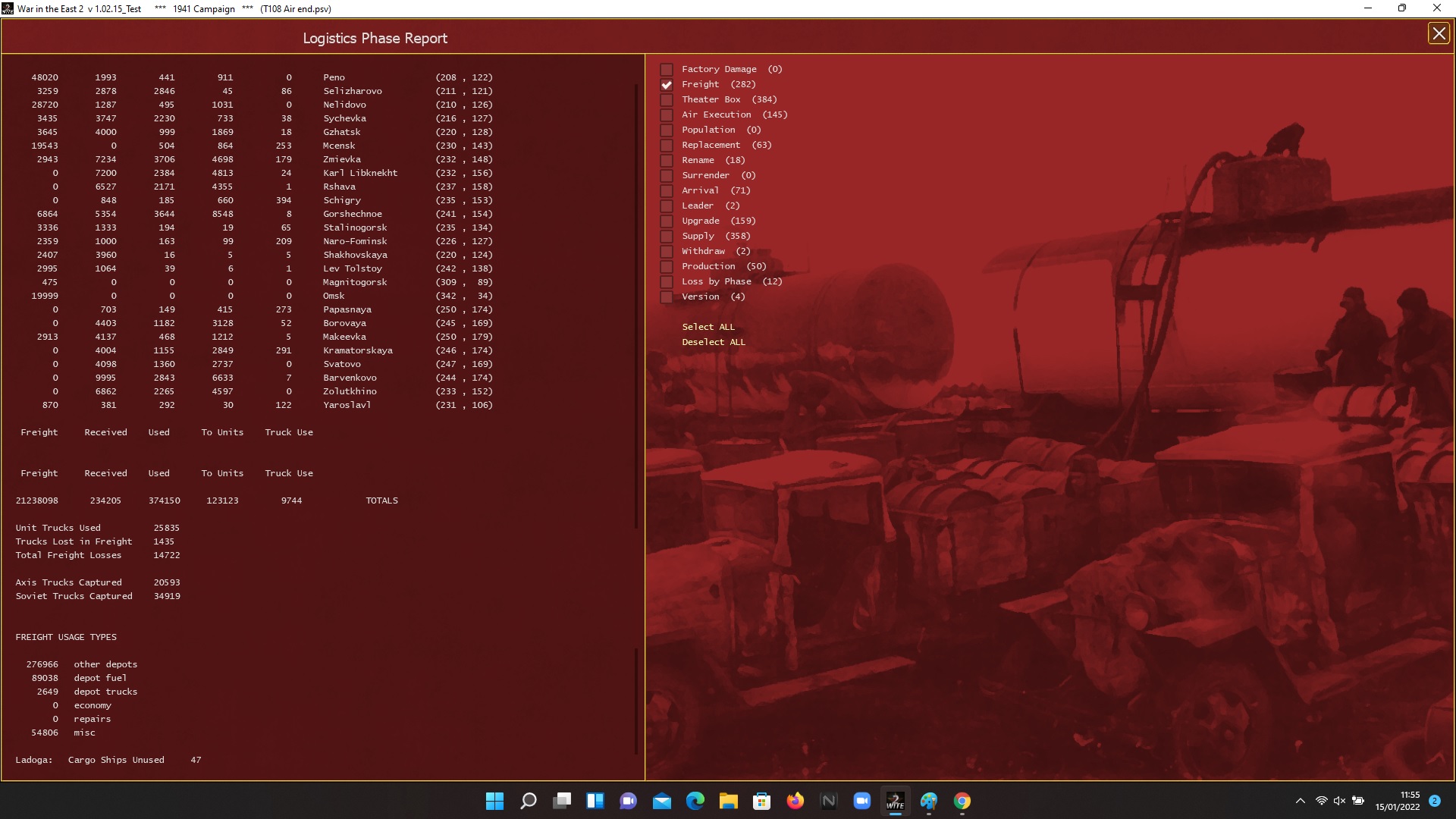1456x819 pixels.
Task: Check the Leader report filter
Action: coord(667,206)
